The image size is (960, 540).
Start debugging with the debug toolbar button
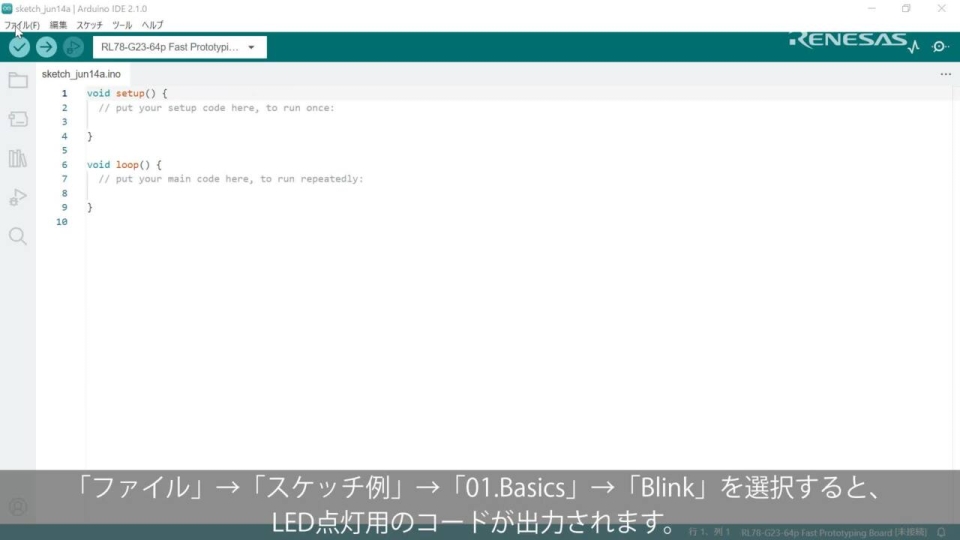point(73,47)
